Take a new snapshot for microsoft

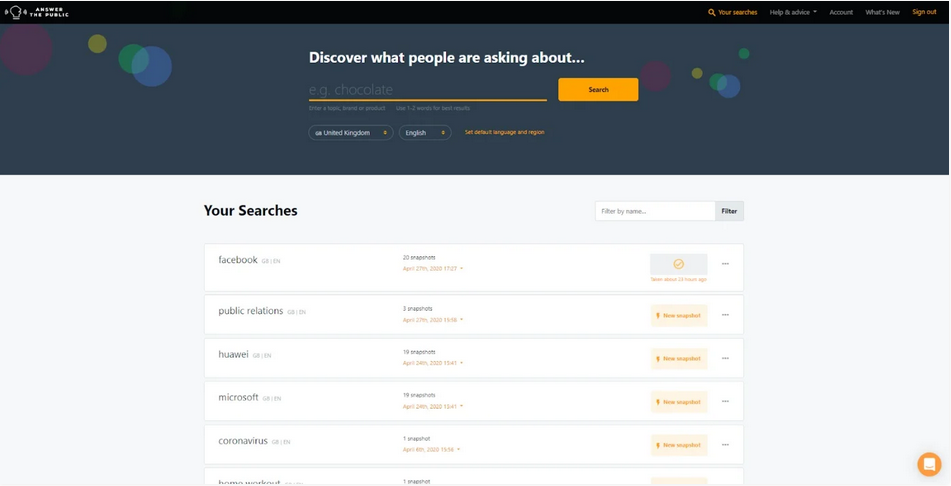click(x=679, y=402)
